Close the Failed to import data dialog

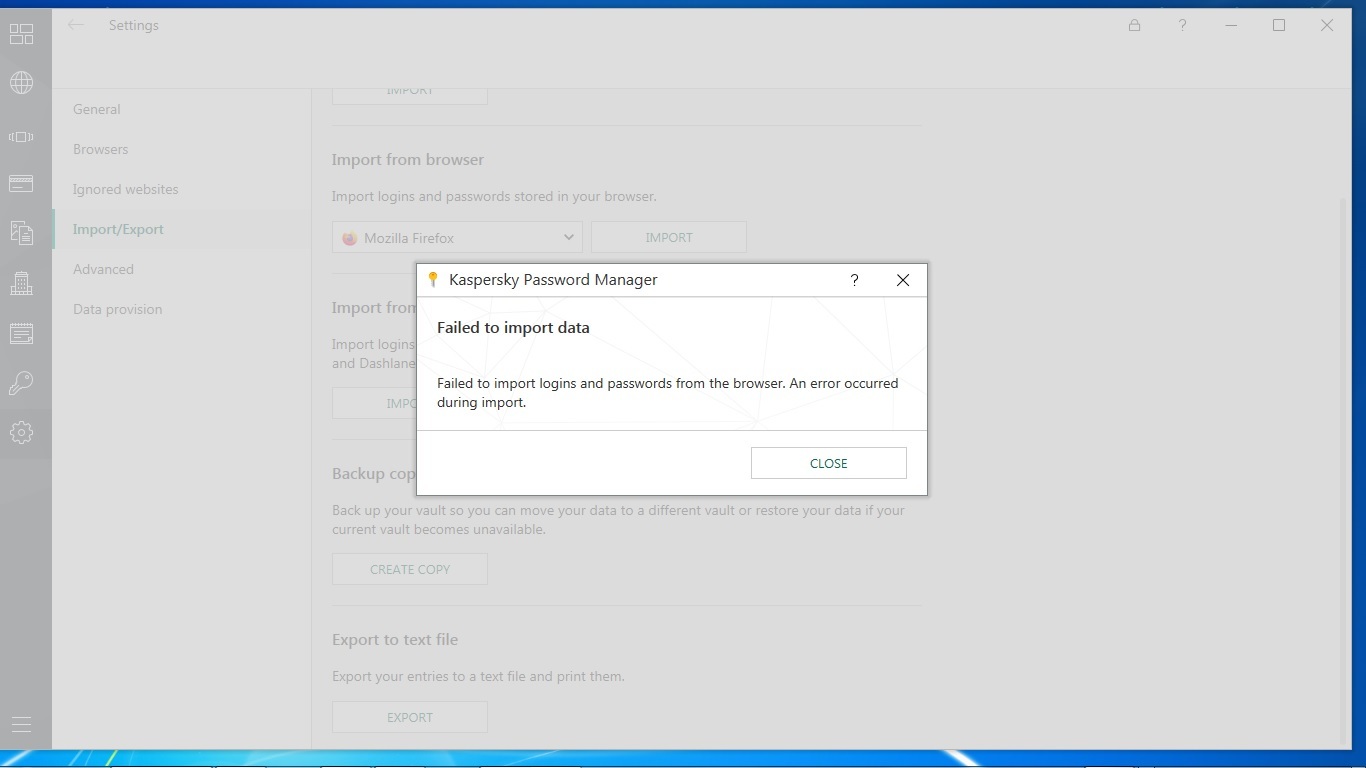point(828,463)
